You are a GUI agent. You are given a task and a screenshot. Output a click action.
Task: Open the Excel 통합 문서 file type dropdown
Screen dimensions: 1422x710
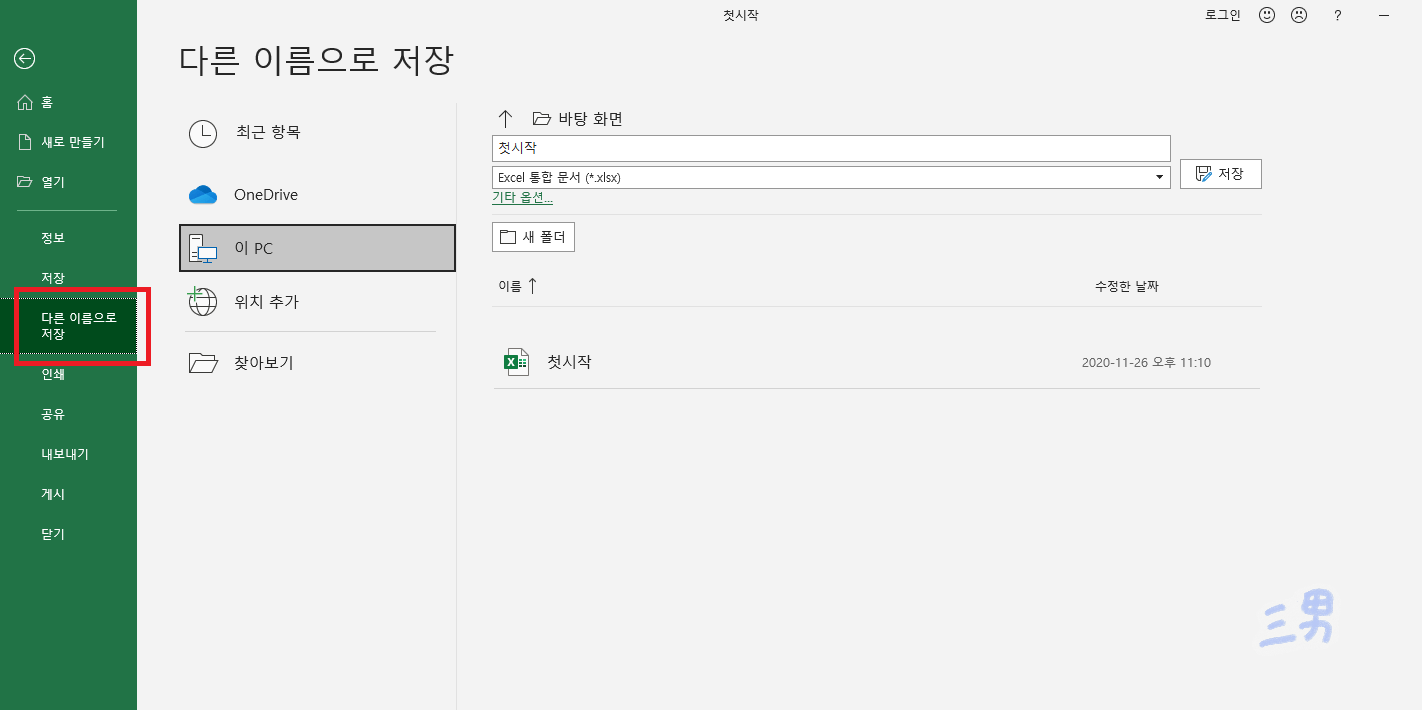[1158, 176]
